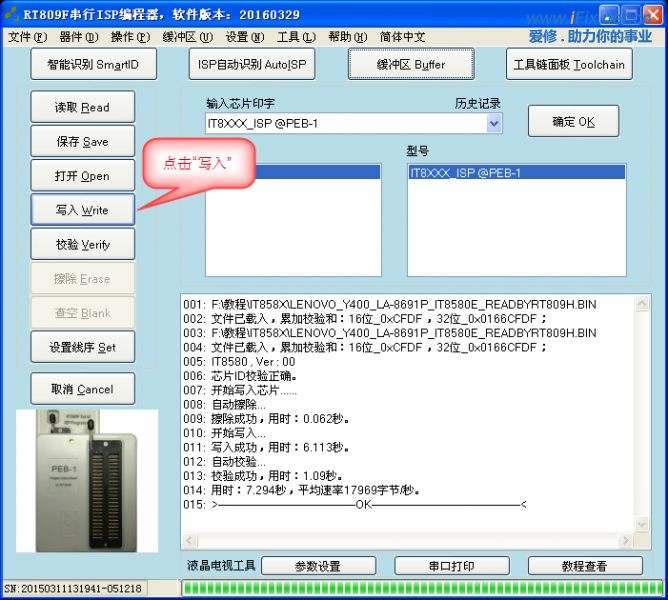Click 校验 Verify button
668x600 pixels.
pos(82,244)
